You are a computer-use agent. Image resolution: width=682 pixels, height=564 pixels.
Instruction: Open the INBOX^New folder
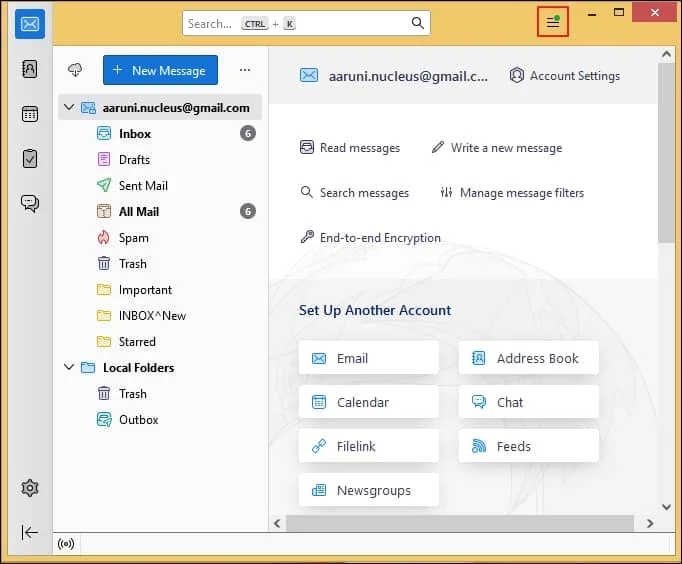click(x=160, y=316)
